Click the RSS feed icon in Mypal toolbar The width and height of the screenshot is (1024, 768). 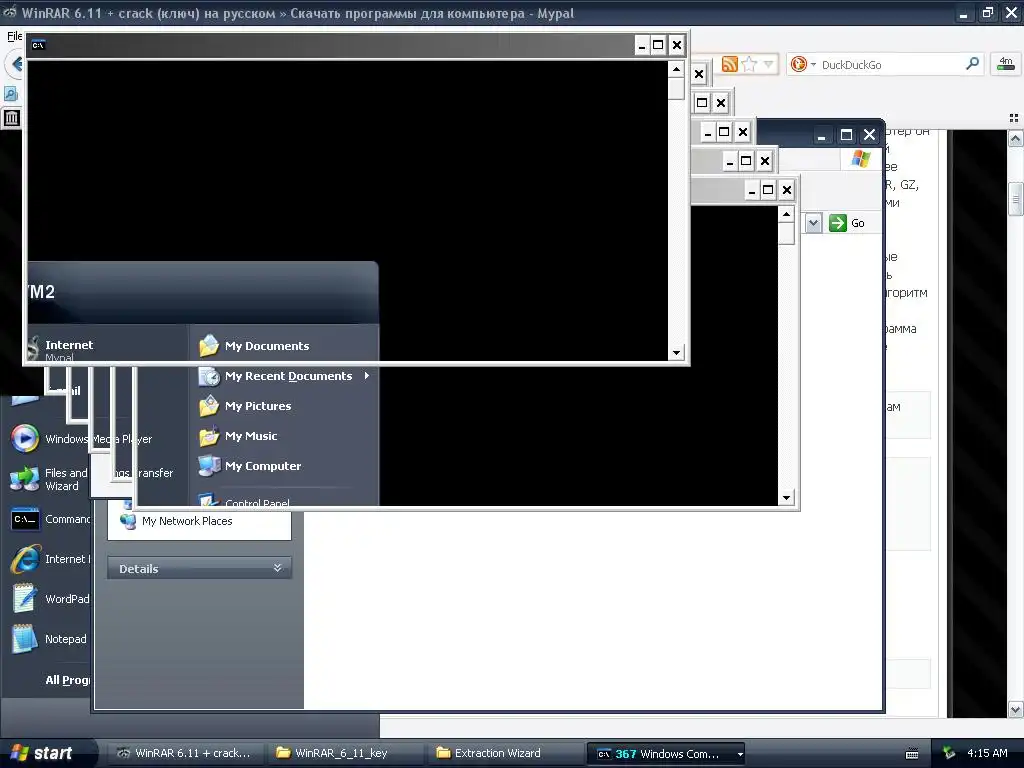coord(729,64)
